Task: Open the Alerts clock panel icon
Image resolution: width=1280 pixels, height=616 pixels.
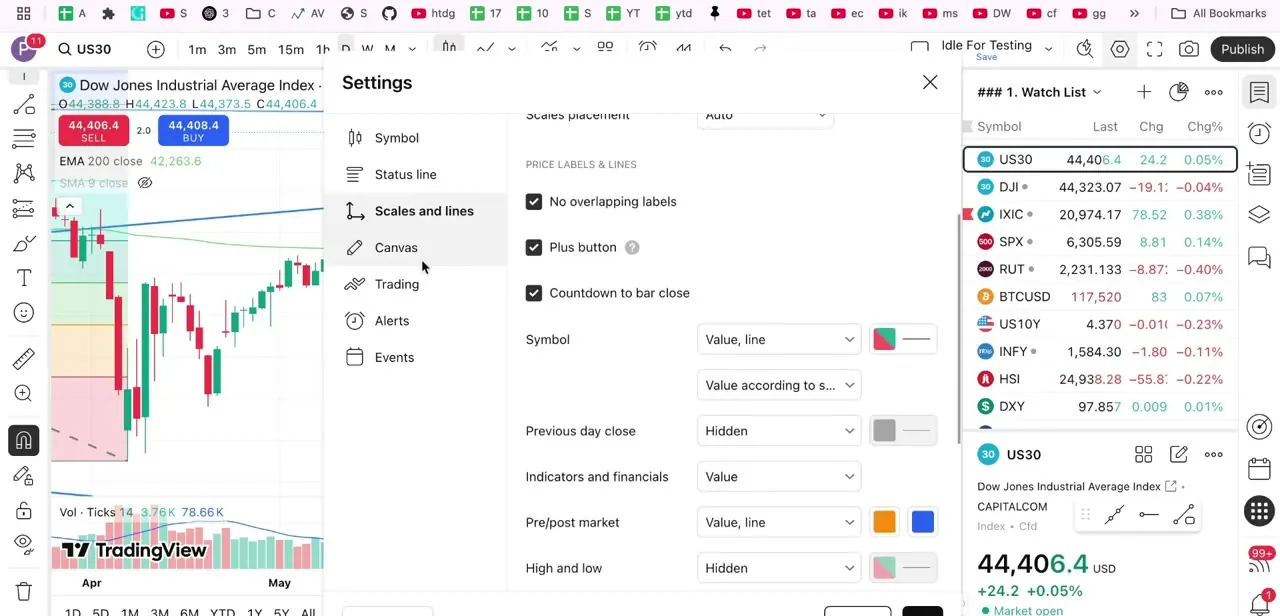Action: click(1259, 133)
